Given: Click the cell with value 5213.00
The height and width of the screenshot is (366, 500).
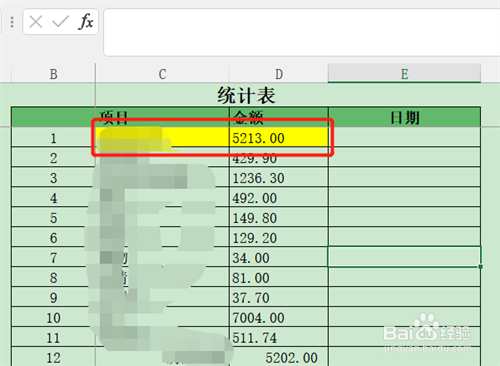Looking at the screenshot, I should (279, 138).
